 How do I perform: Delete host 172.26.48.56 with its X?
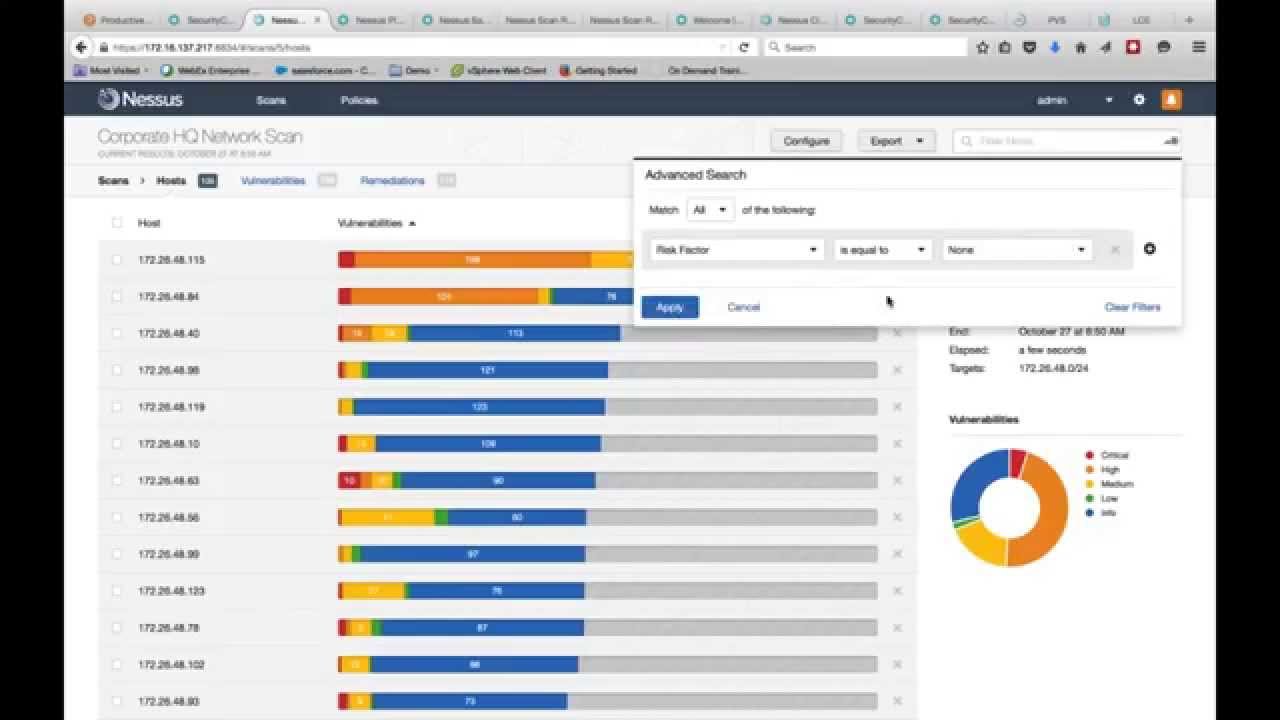click(897, 517)
